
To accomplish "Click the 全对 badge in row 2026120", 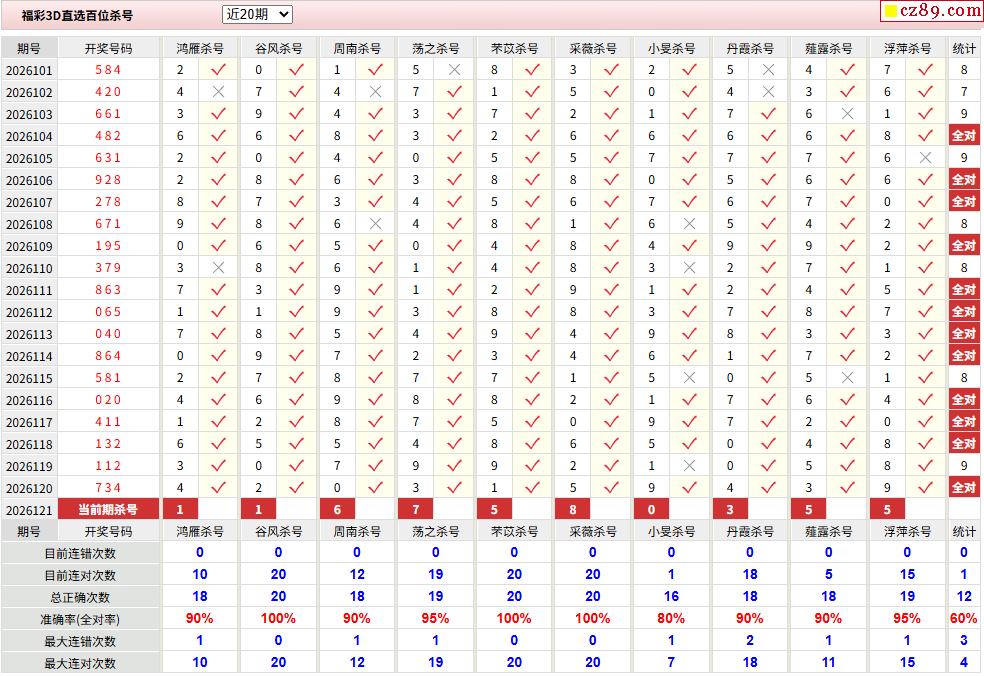I will pyautogui.click(x=964, y=488).
